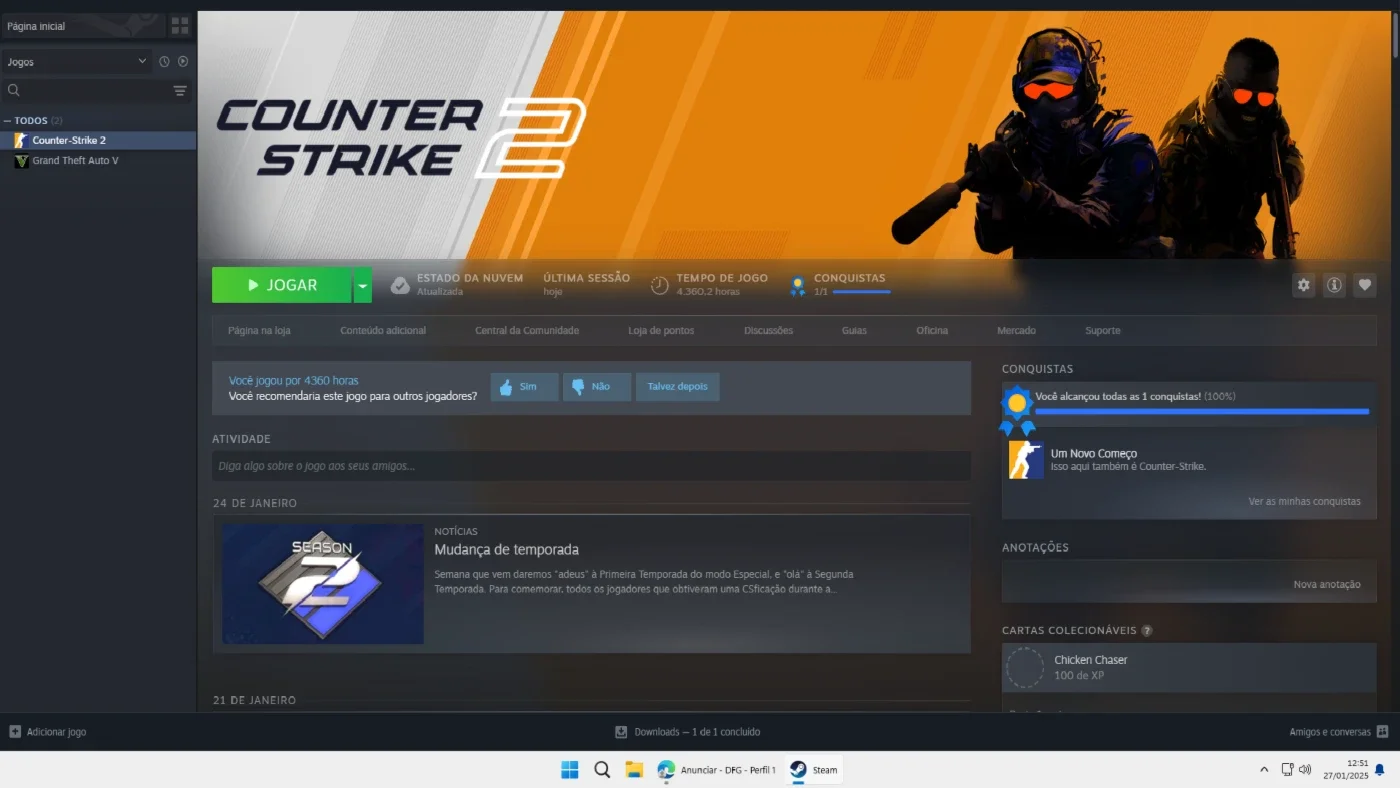
Task: Open Um Novo Começo achievement icon
Action: point(1026,460)
